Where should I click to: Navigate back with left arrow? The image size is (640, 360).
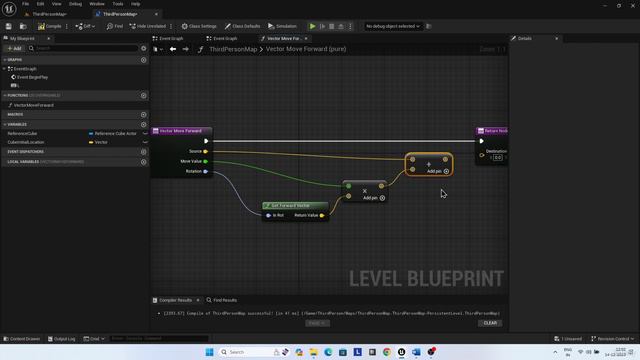[x=173, y=49]
